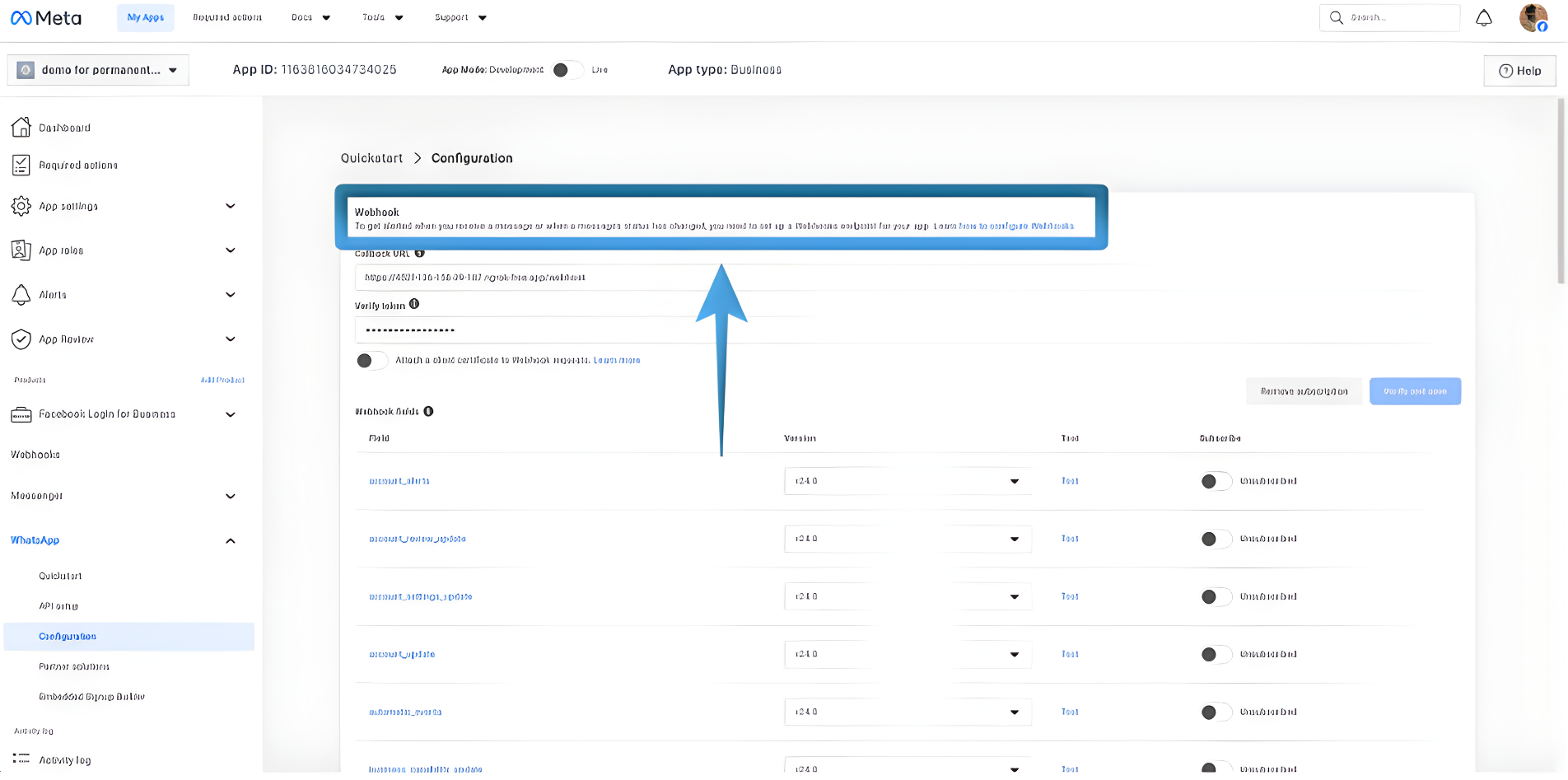Image resolution: width=1568 pixels, height=780 pixels.
Task: Open the Dashboard from the sidebar
Action: click(63, 127)
